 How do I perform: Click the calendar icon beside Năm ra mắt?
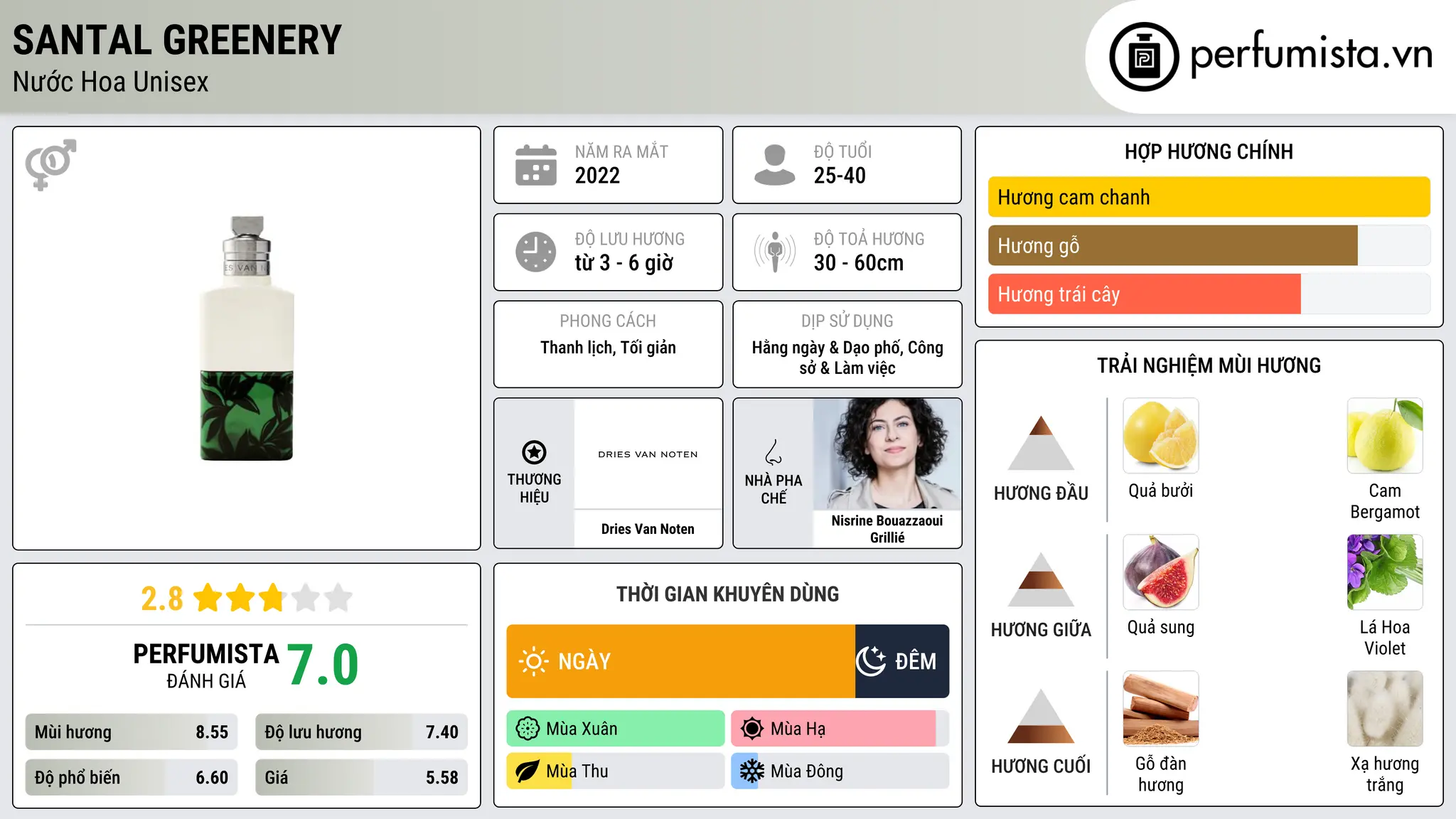[536, 165]
